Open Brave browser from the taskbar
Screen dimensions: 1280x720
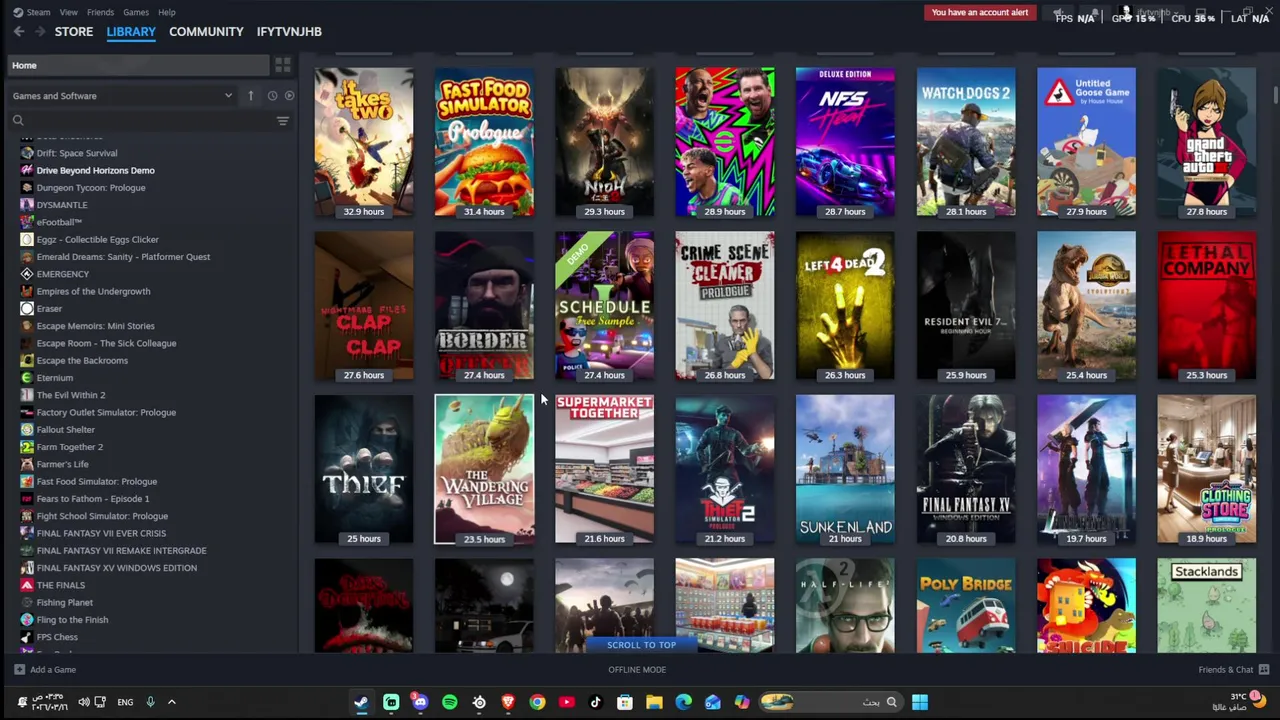tap(508, 702)
